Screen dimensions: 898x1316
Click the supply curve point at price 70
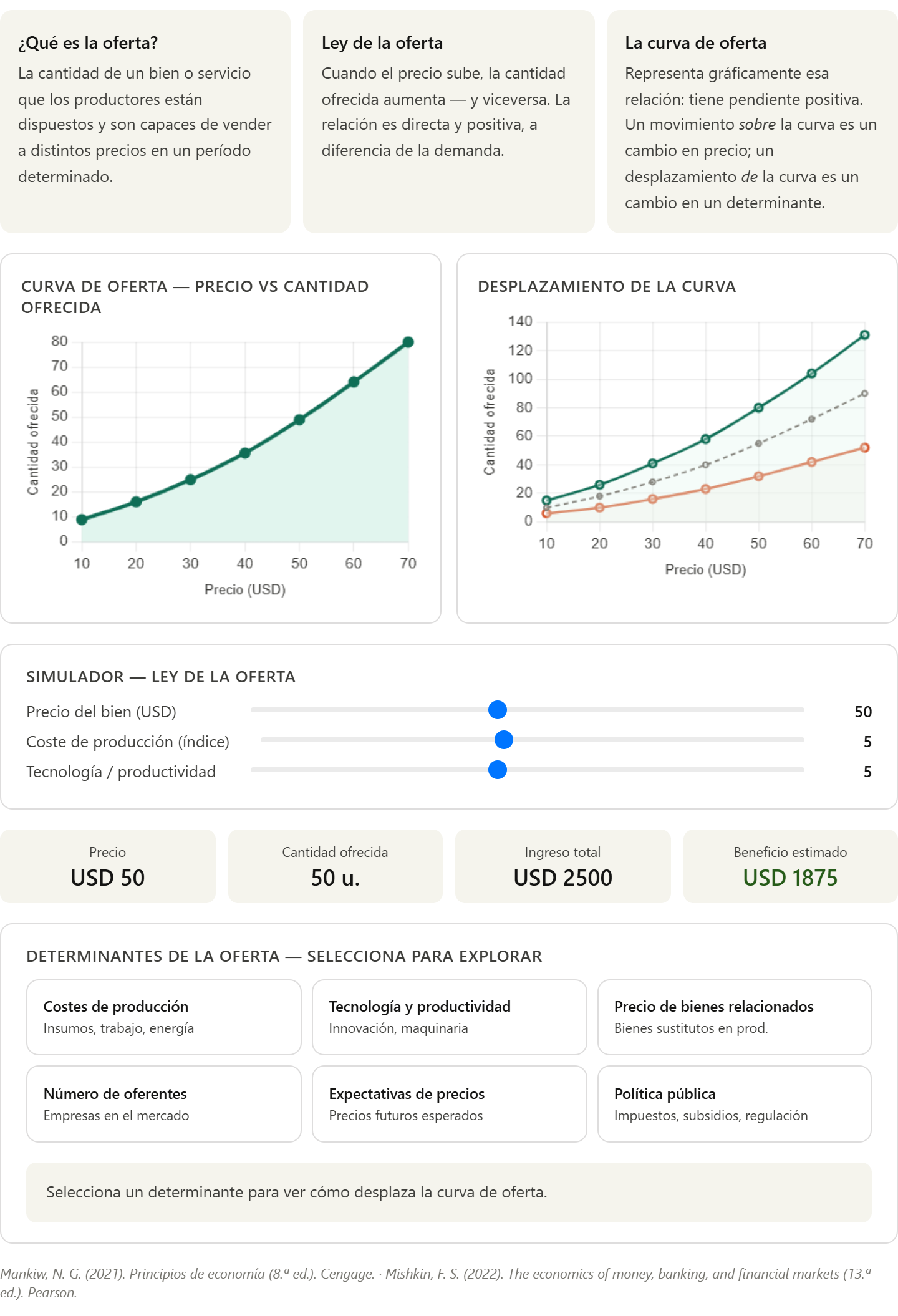[408, 342]
